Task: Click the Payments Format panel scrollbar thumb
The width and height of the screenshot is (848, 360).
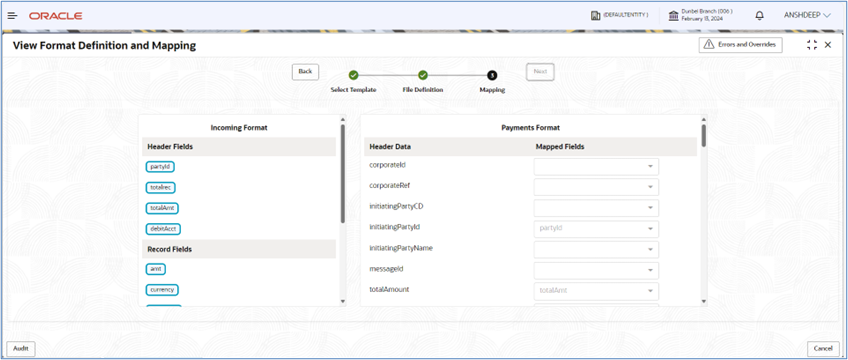Action: [703, 136]
